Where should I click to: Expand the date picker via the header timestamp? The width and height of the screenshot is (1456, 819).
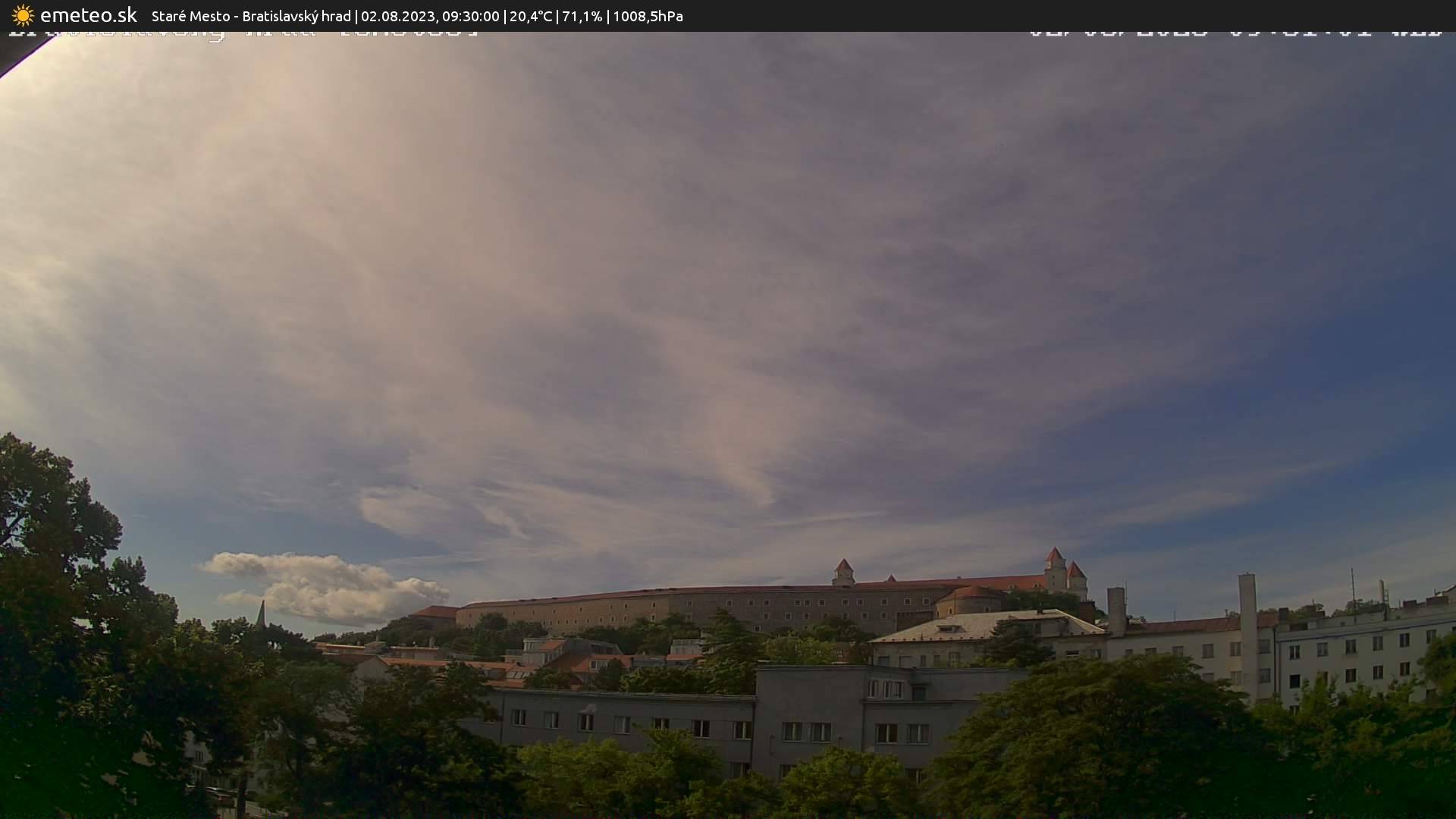point(430,15)
